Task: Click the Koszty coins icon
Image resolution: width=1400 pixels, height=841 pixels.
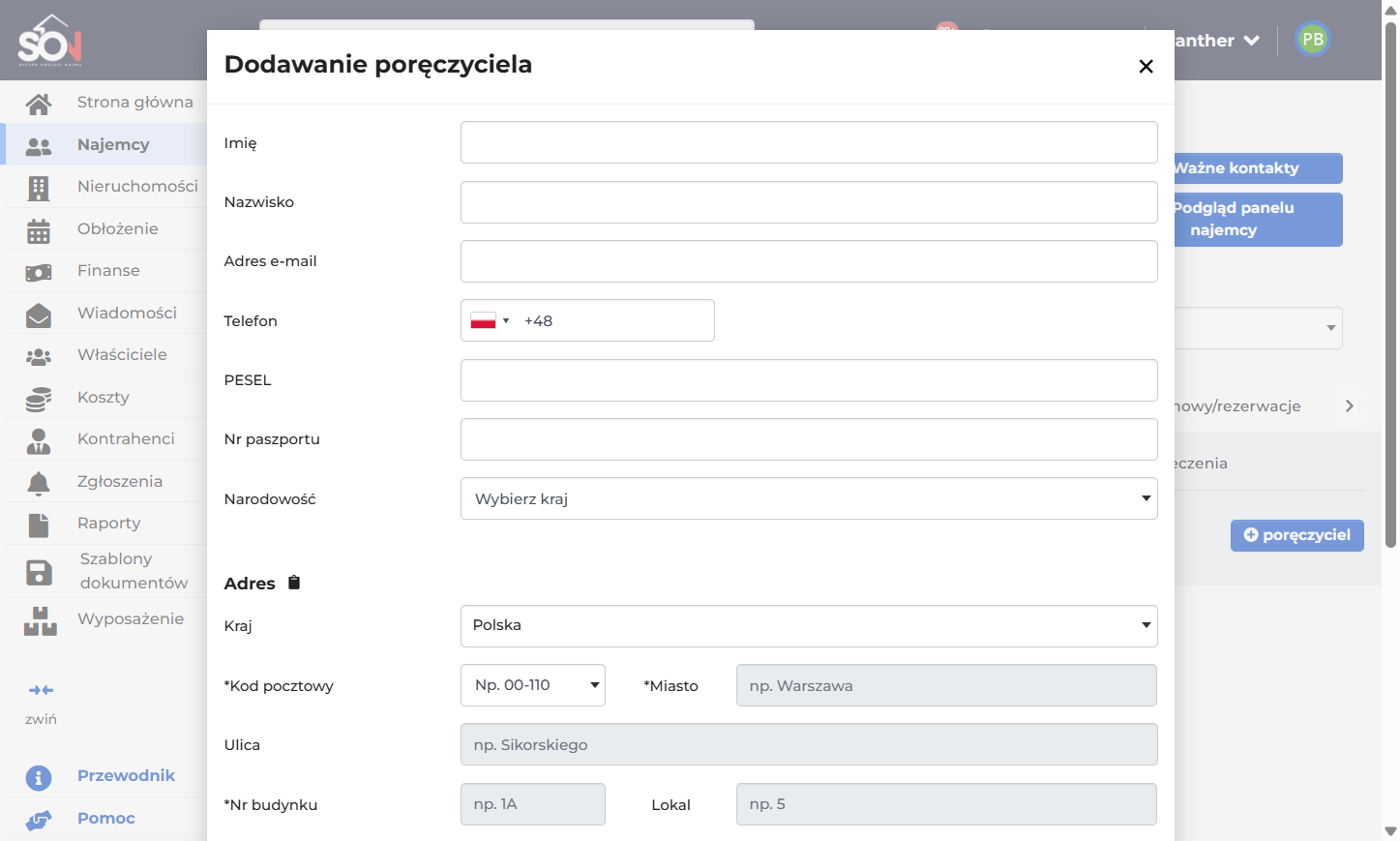Action: tap(39, 399)
